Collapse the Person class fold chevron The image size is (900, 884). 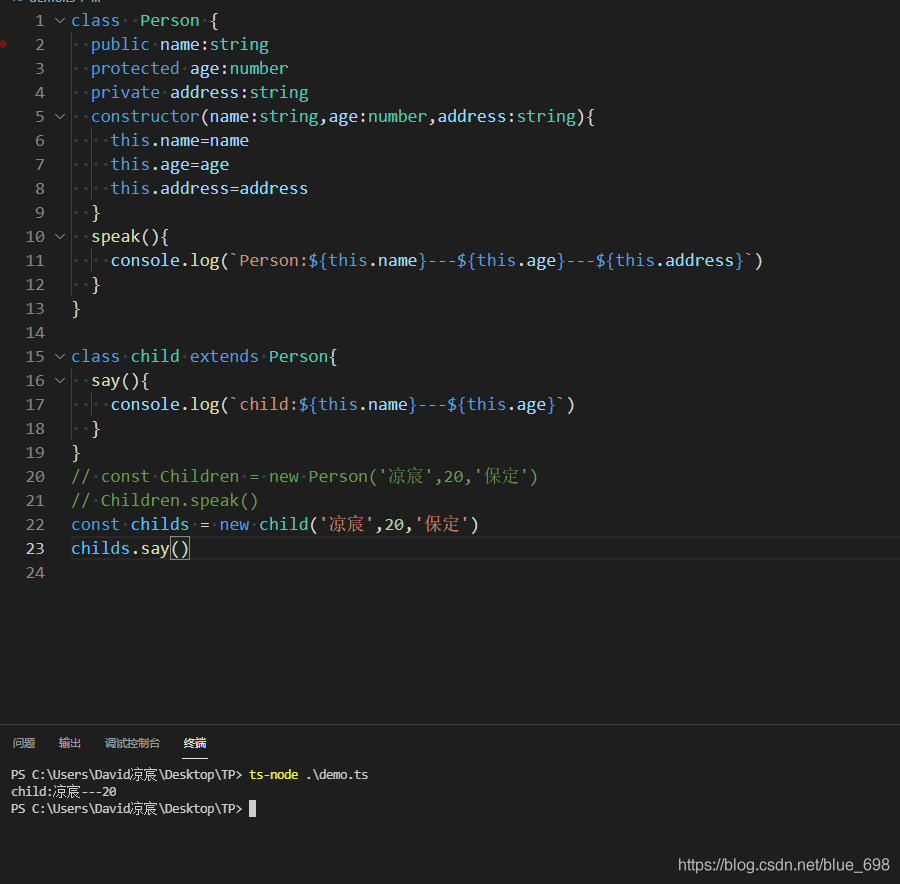[60, 21]
